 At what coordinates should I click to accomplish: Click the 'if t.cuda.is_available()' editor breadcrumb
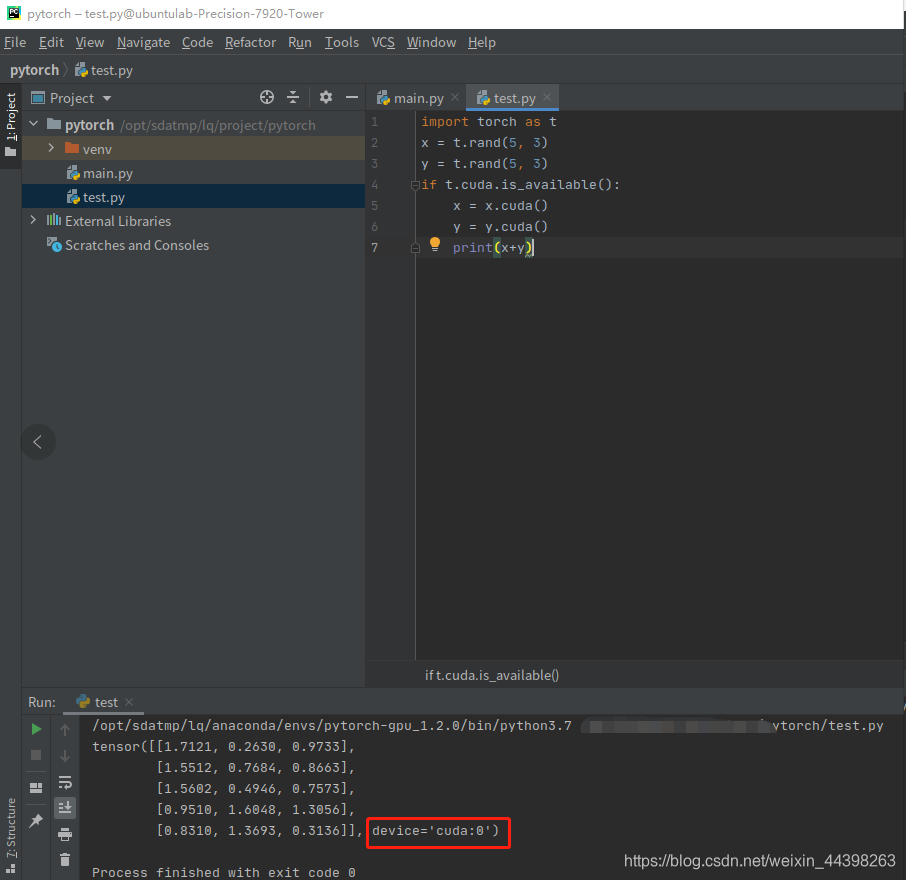492,675
